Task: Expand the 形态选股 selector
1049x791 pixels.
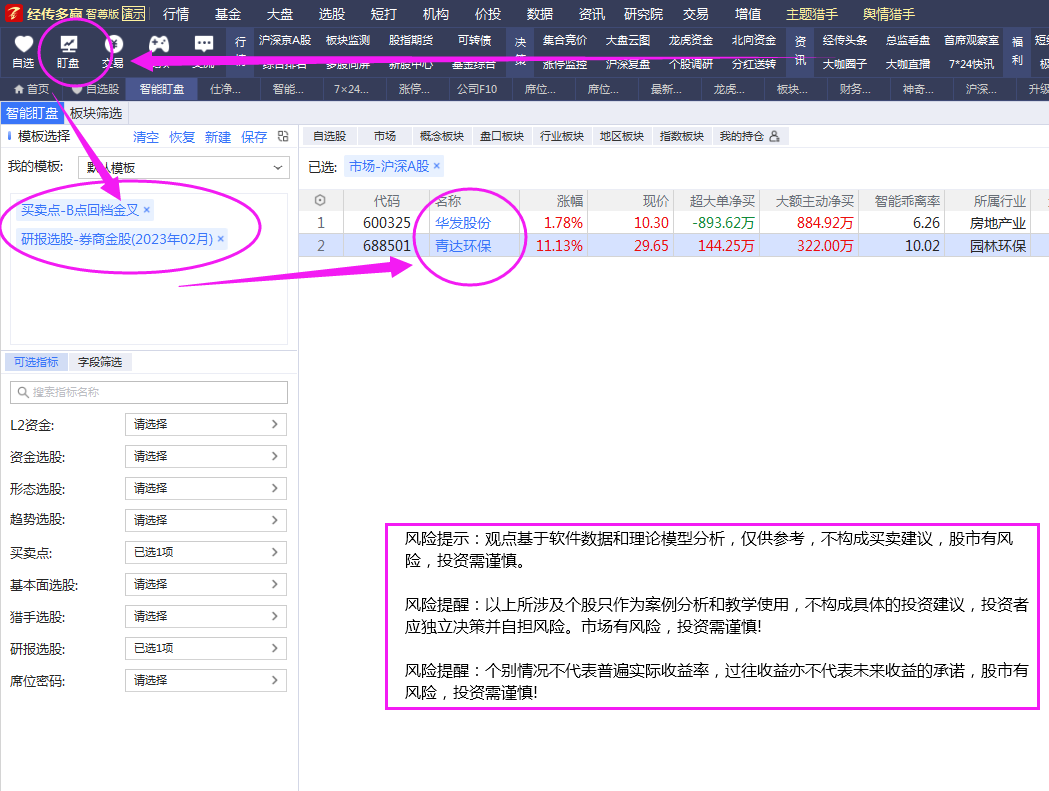Action: click(x=206, y=489)
